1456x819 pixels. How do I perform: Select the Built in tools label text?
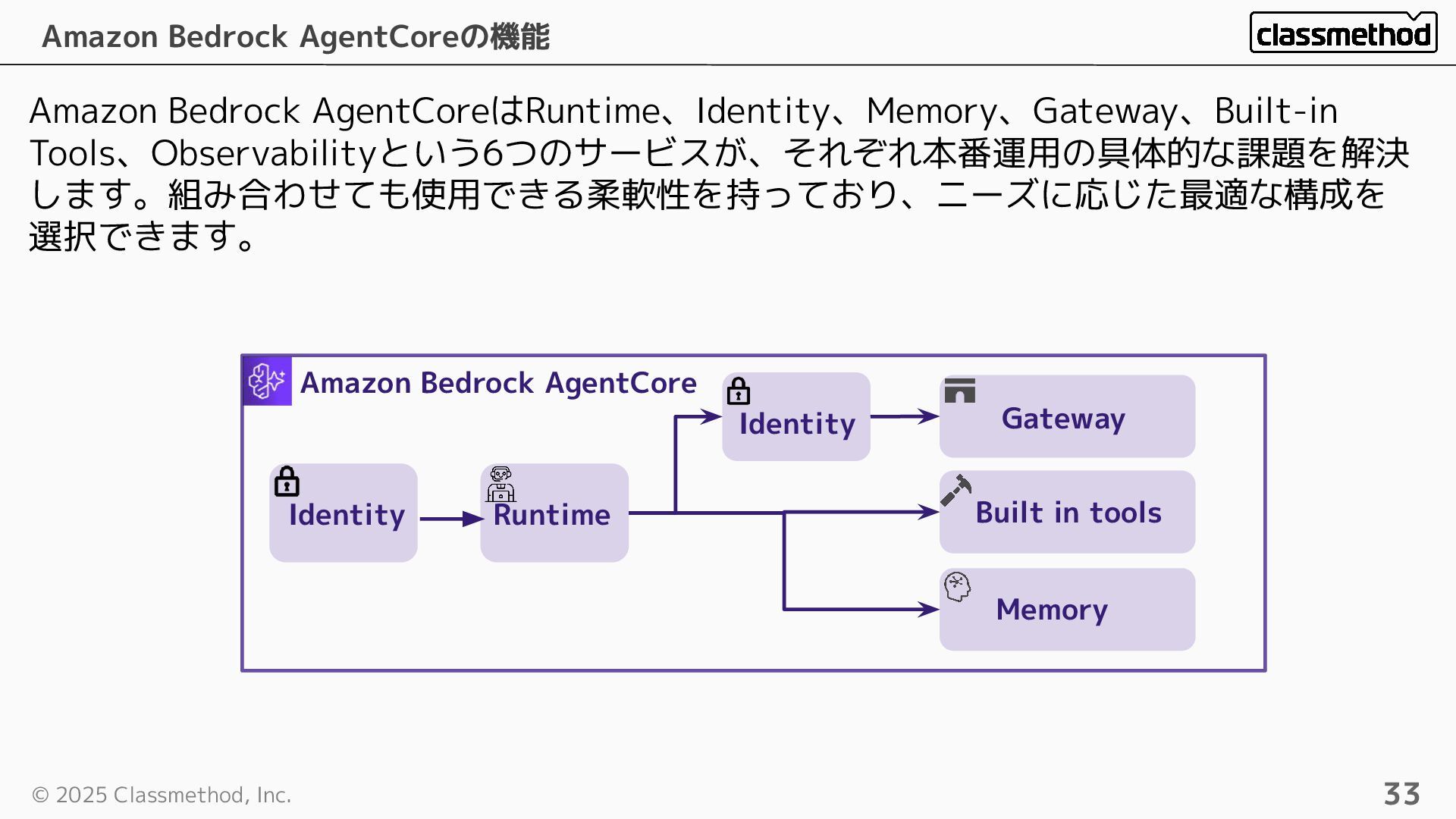tap(1068, 513)
